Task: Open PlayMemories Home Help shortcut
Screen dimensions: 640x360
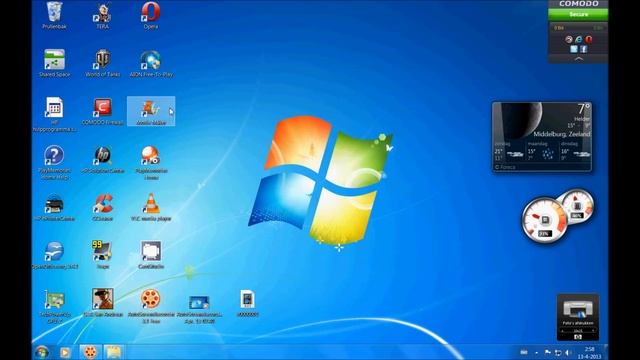Action: (x=54, y=162)
